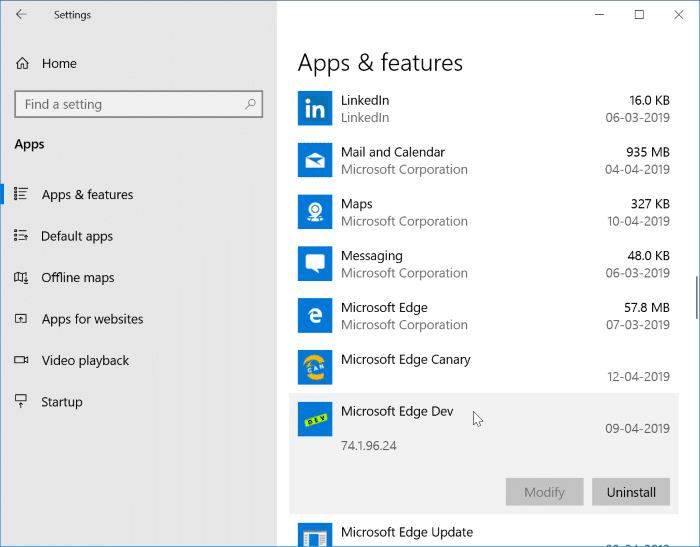Screen dimensions: 700x547
Task: Click the 12-04-2019 install date
Action: click(x=638, y=377)
